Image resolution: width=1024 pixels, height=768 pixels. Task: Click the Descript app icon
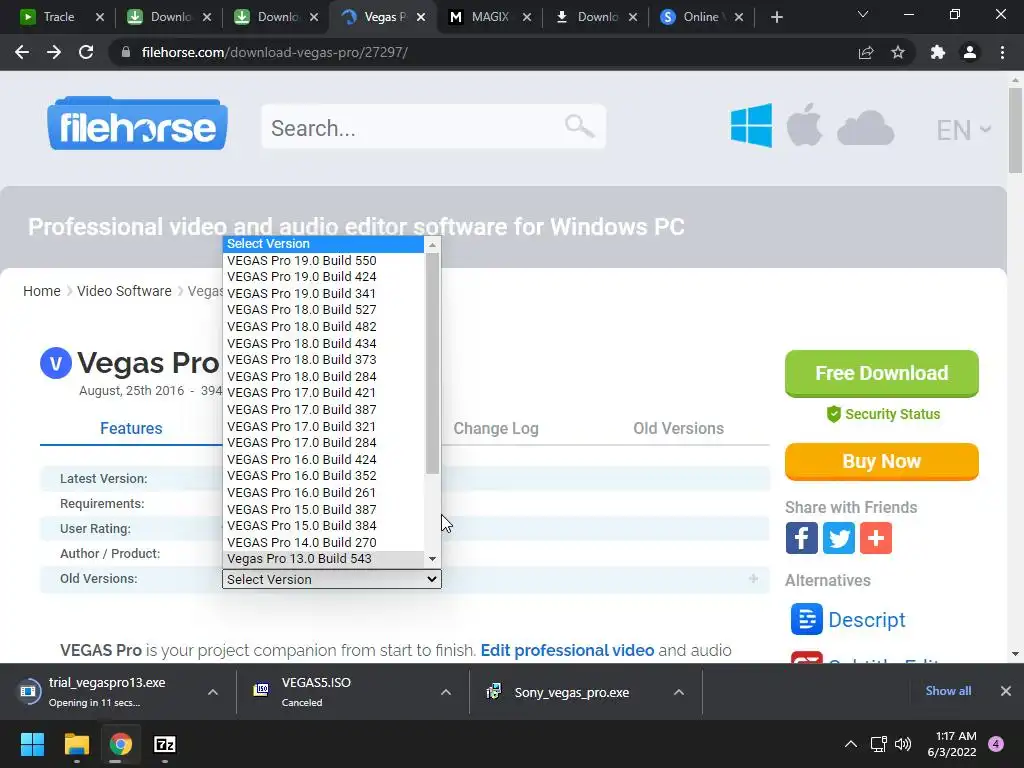(807, 619)
